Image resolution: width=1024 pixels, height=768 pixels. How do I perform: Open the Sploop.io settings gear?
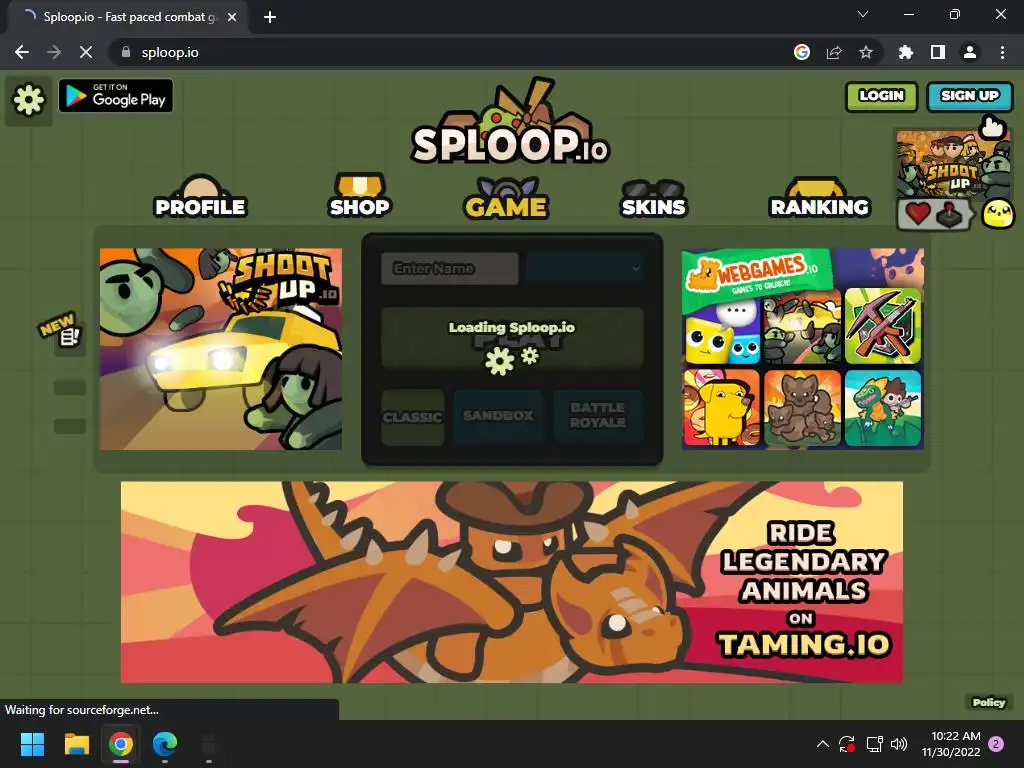(29, 100)
